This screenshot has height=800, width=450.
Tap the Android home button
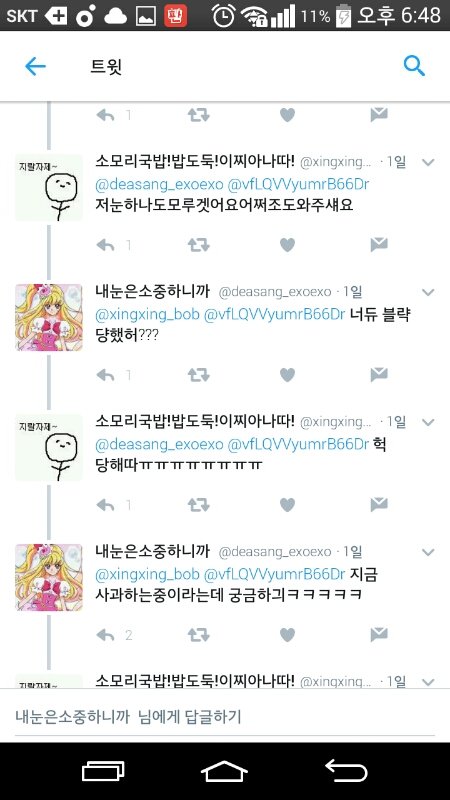pos(224,771)
